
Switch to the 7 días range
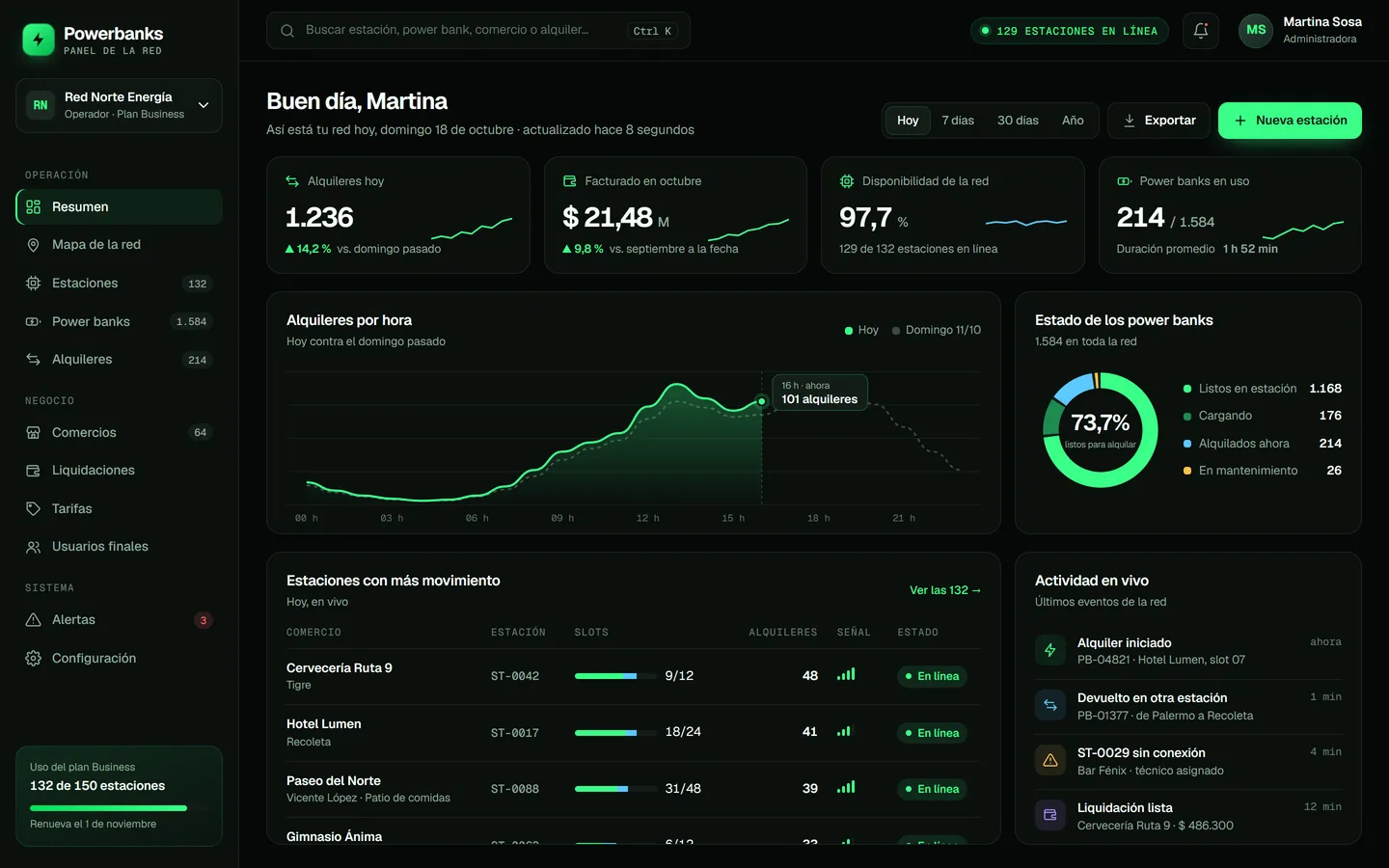[958, 121]
